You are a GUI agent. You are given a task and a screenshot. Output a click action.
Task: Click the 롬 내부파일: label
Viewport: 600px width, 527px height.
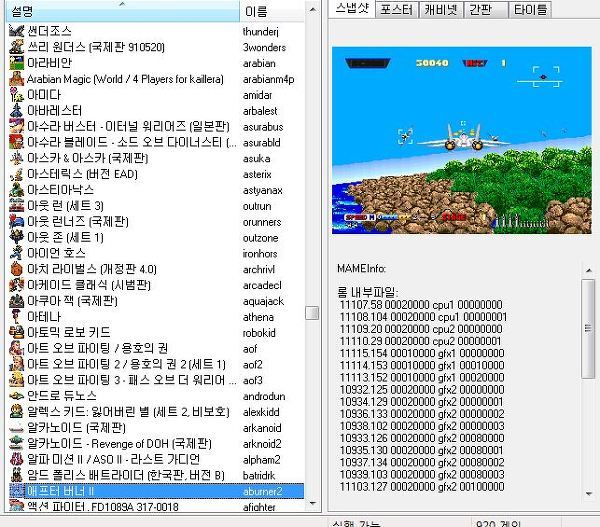point(368,293)
